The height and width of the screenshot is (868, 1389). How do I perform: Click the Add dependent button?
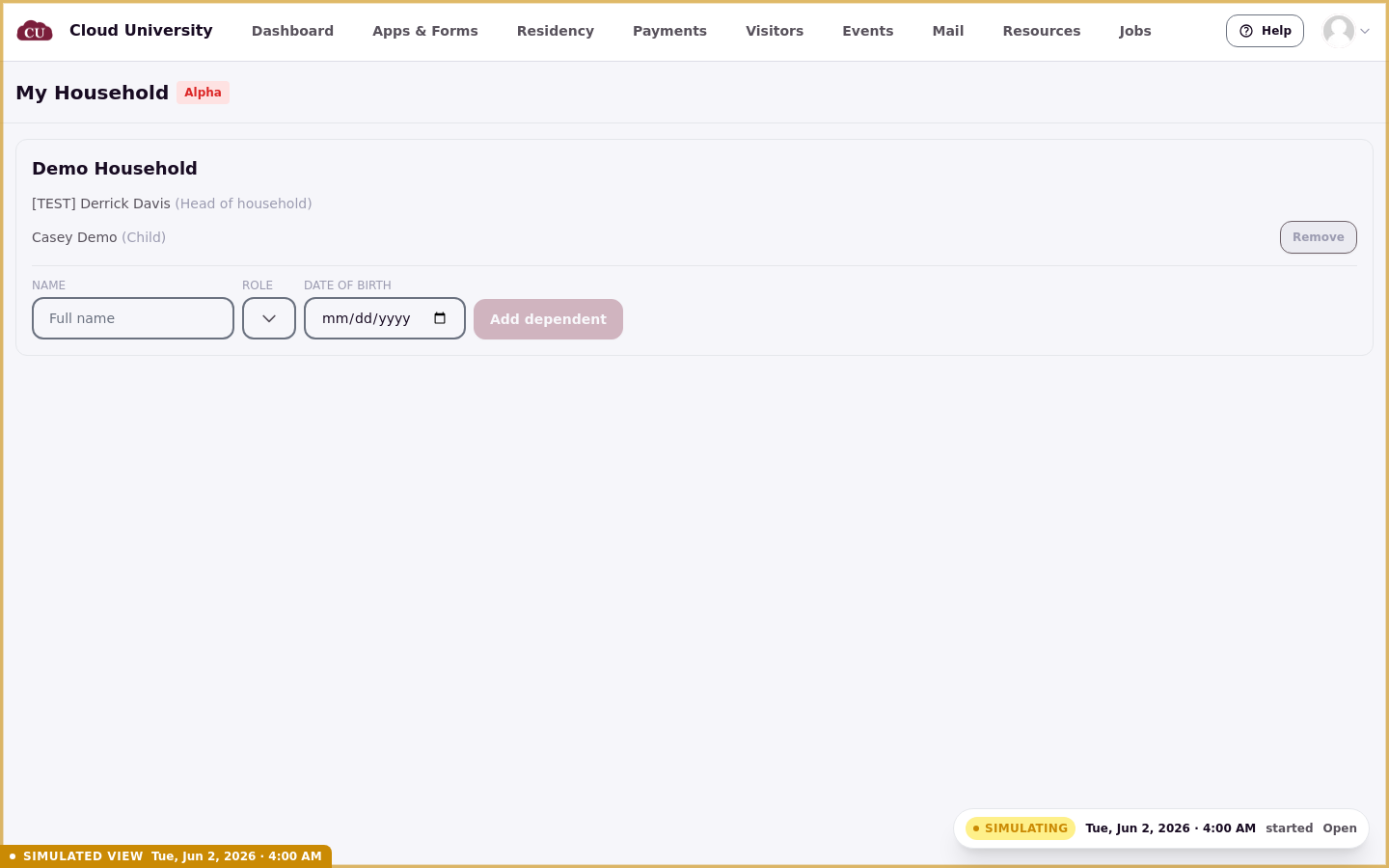(548, 319)
